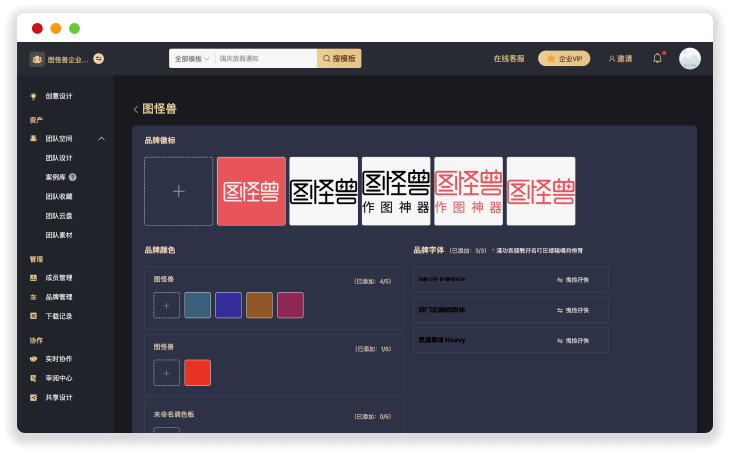Open 案例库 in the sidebar
The width and height of the screenshot is (730, 454).
(x=55, y=177)
